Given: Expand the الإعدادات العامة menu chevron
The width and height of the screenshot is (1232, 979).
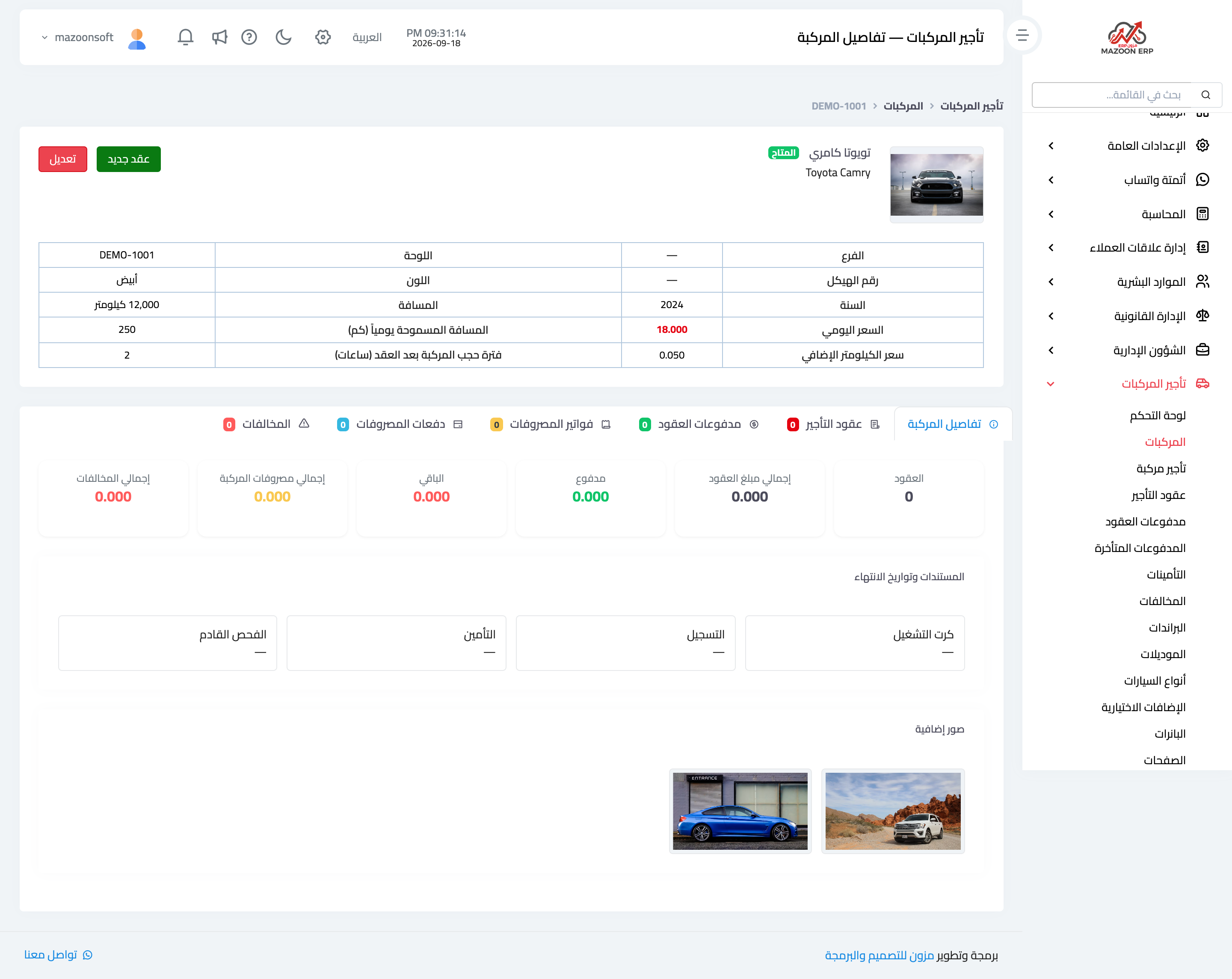Looking at the screenshot, I should pyautogui.click(x=1051, y=146).
